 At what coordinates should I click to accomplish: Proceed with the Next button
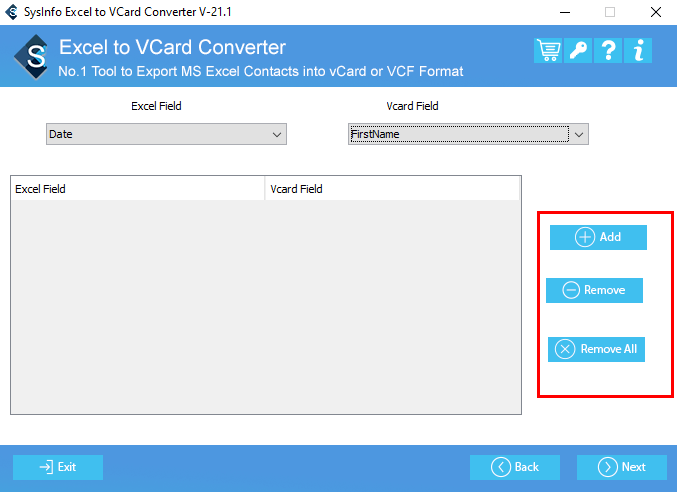[622, 467]
